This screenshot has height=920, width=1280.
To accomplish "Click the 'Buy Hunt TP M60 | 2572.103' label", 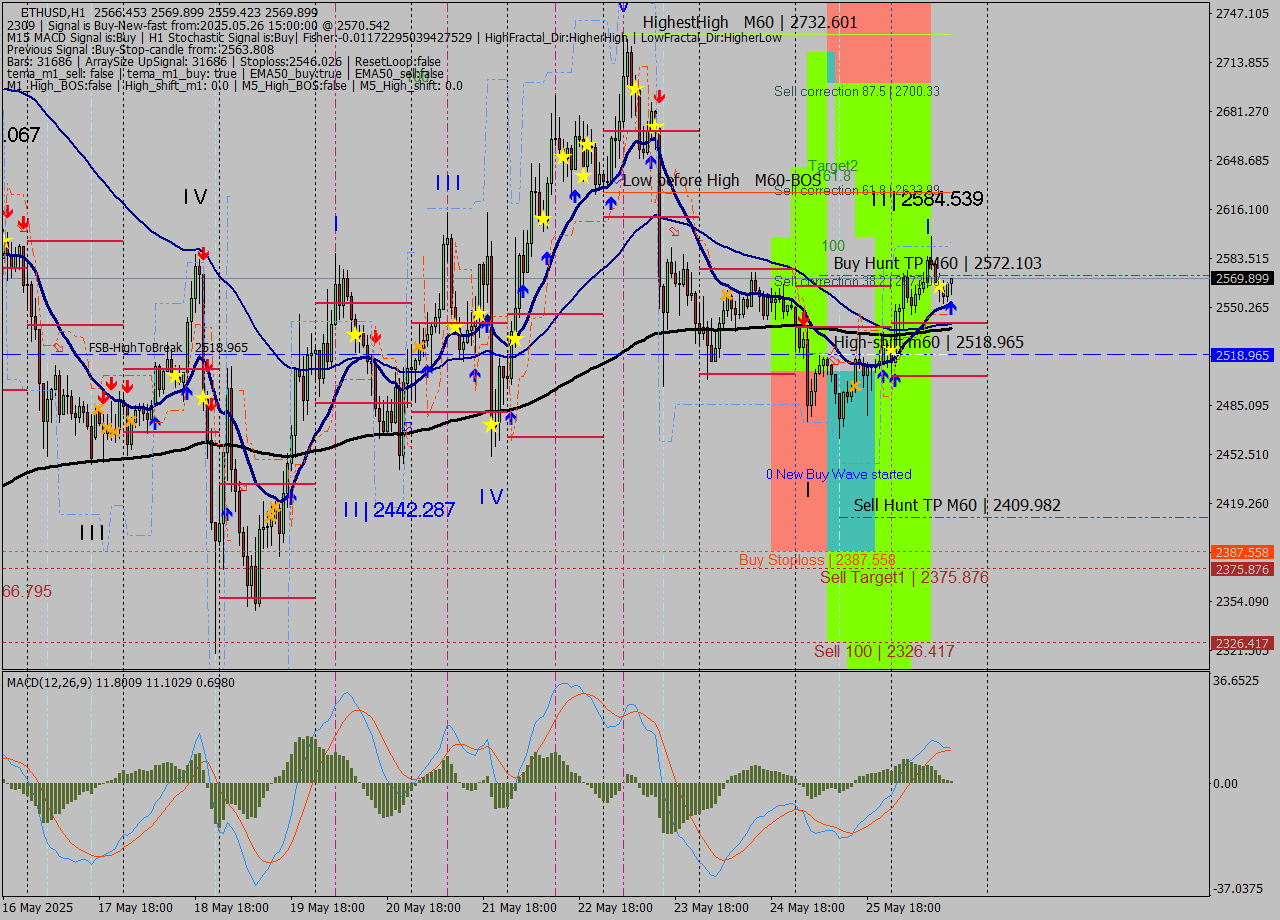I will click(x=938, y=263).
